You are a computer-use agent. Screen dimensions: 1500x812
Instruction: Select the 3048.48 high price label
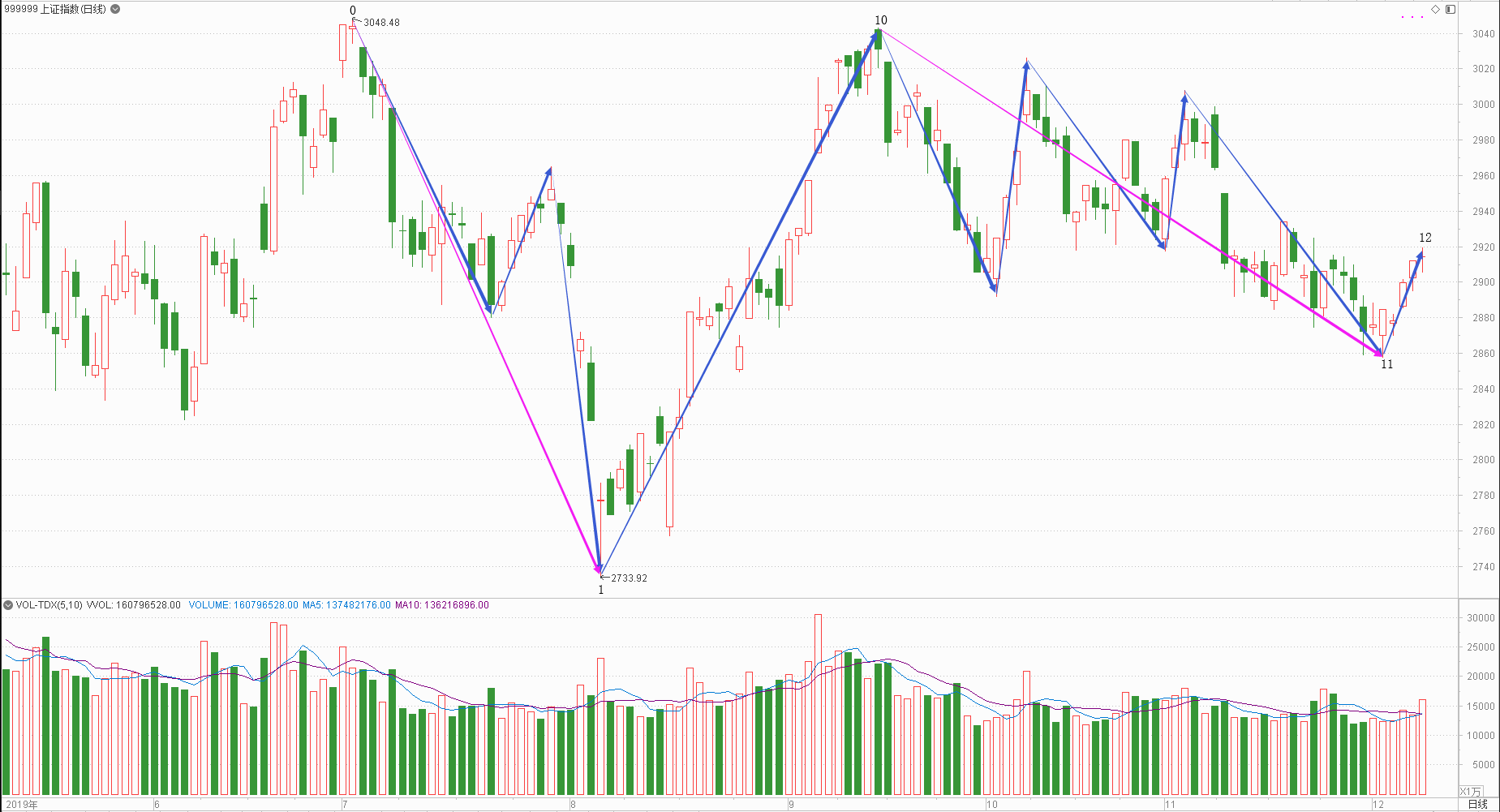coord(381,23)
